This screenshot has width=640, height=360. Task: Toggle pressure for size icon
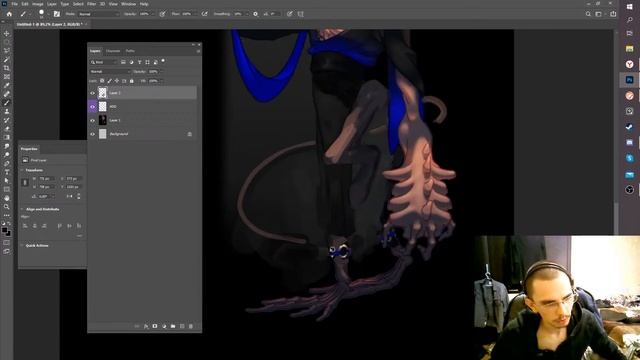point(290,14)
